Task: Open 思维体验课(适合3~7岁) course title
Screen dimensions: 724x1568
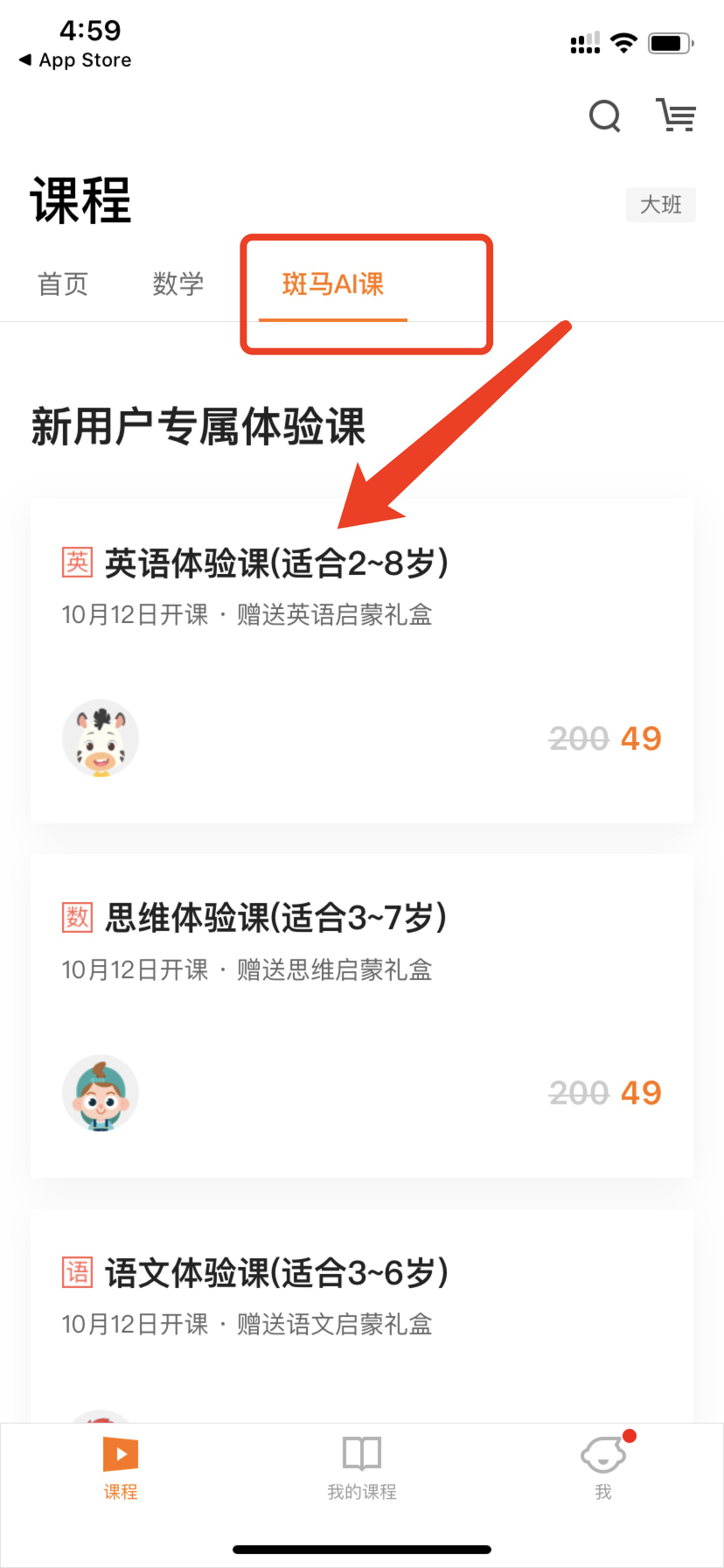Action: pyautogui.click(x=276, y=918)
